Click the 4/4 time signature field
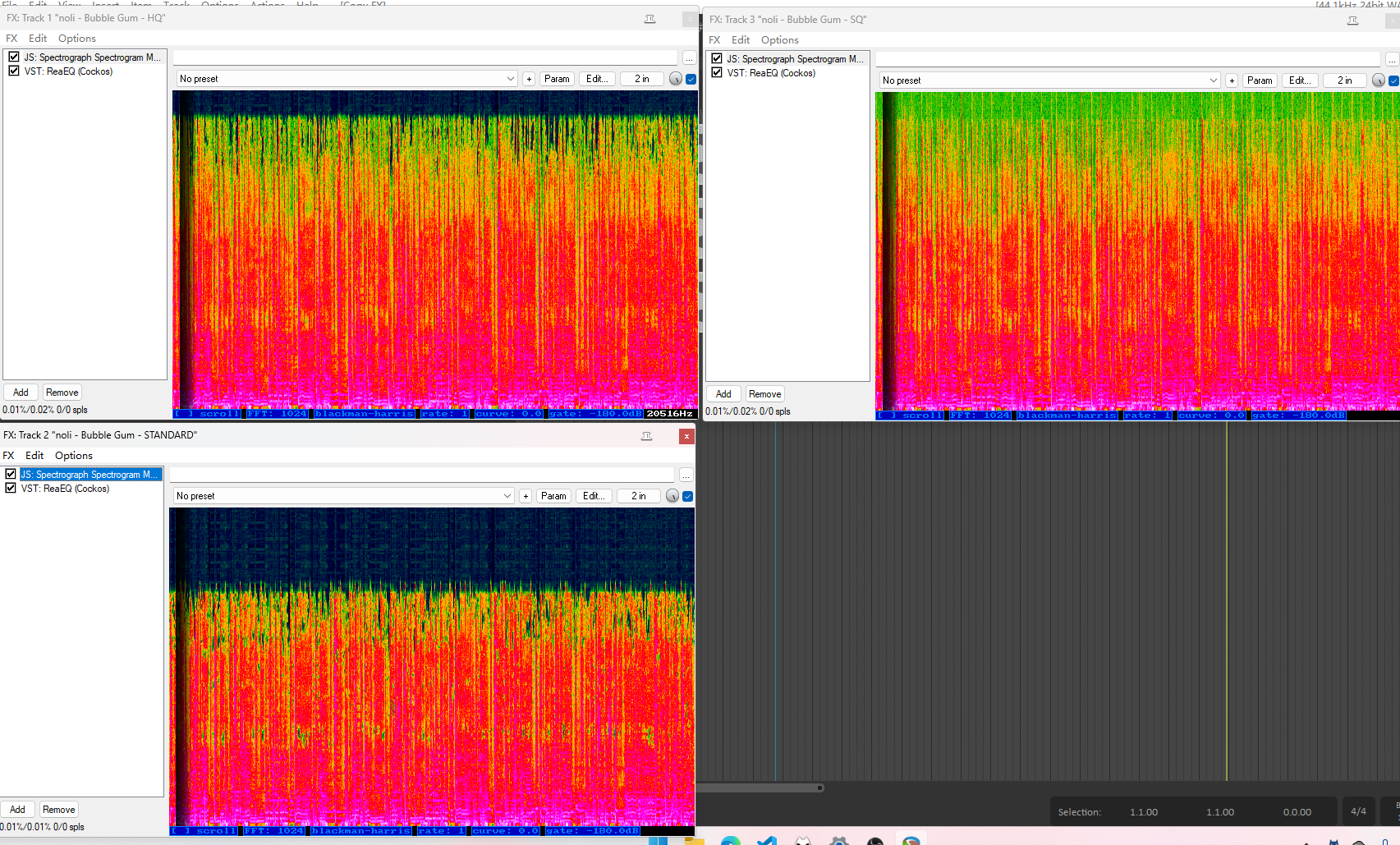The width and height of the screenshot is (1400, 845). click(1359, 811)
